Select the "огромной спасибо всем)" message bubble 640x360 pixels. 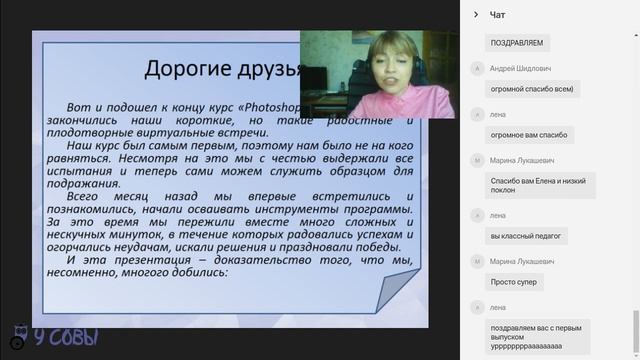click(x=532, y=89)
